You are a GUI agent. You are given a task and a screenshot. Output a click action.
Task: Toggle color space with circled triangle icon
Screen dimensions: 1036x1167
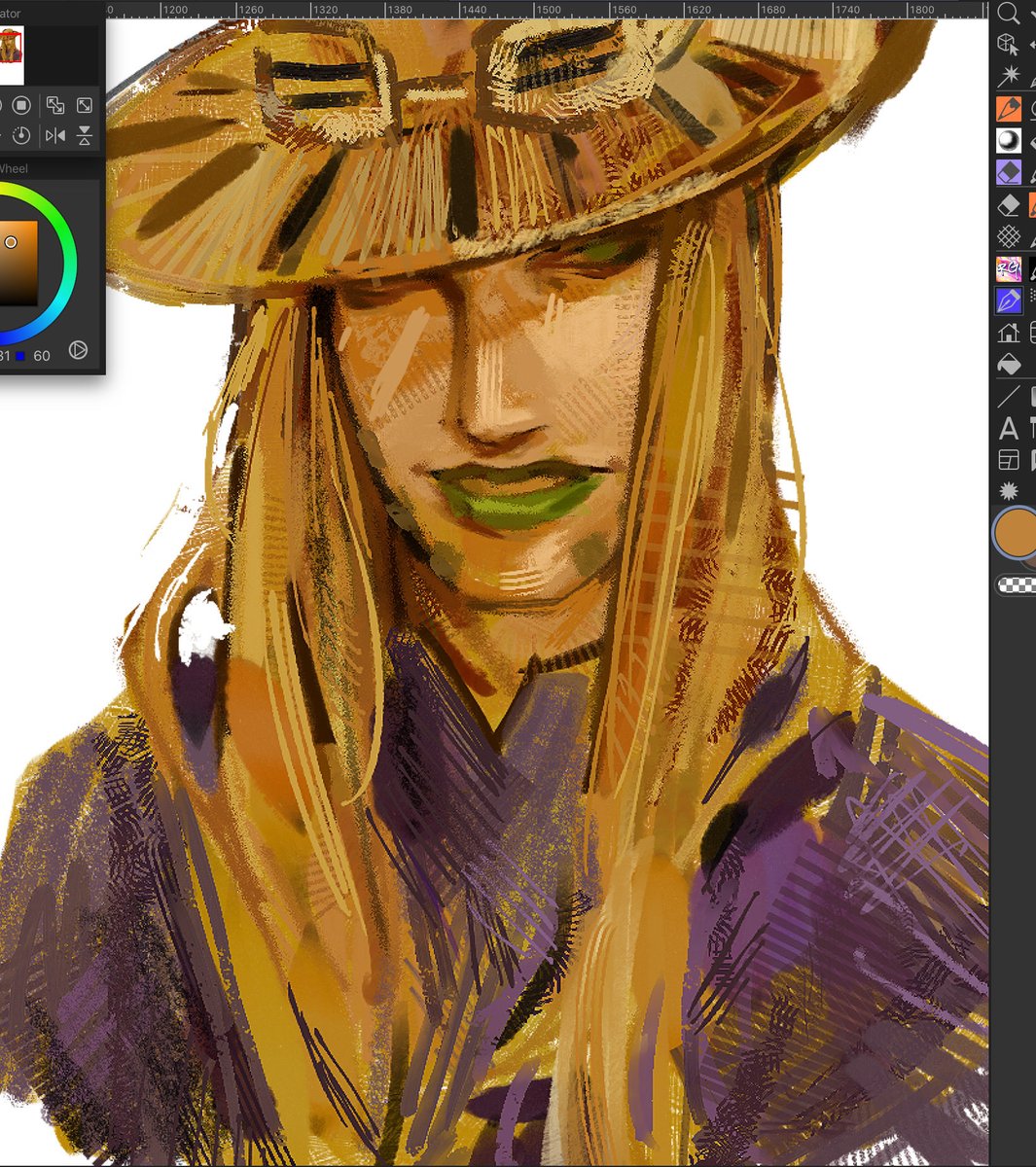pos(79,350)
